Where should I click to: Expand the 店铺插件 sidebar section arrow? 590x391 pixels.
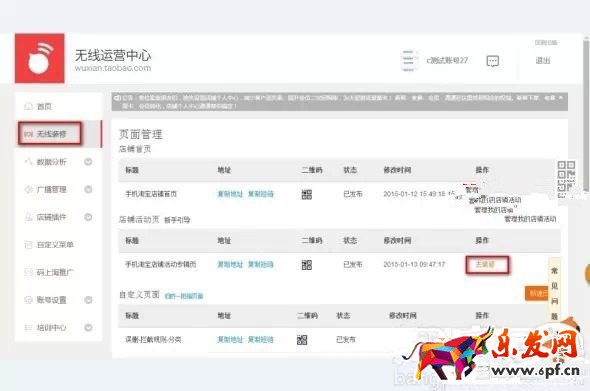[x=88, y=217]
